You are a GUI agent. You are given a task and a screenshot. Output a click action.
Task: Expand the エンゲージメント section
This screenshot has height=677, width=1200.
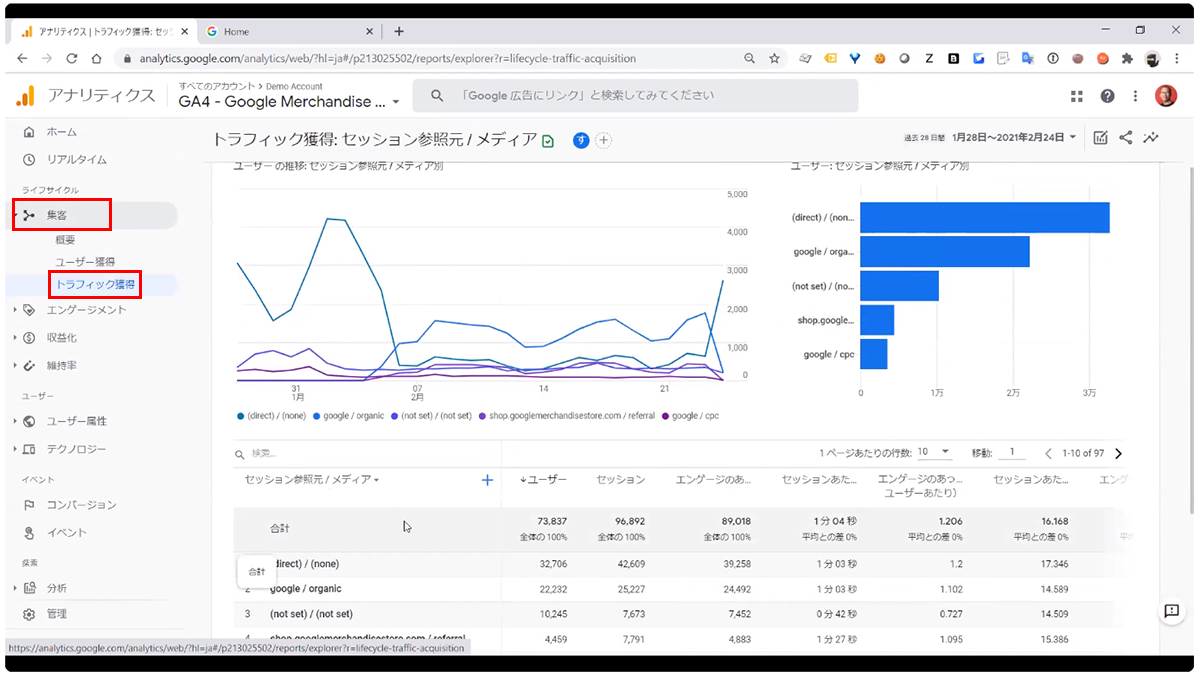(x=86, y=310)
